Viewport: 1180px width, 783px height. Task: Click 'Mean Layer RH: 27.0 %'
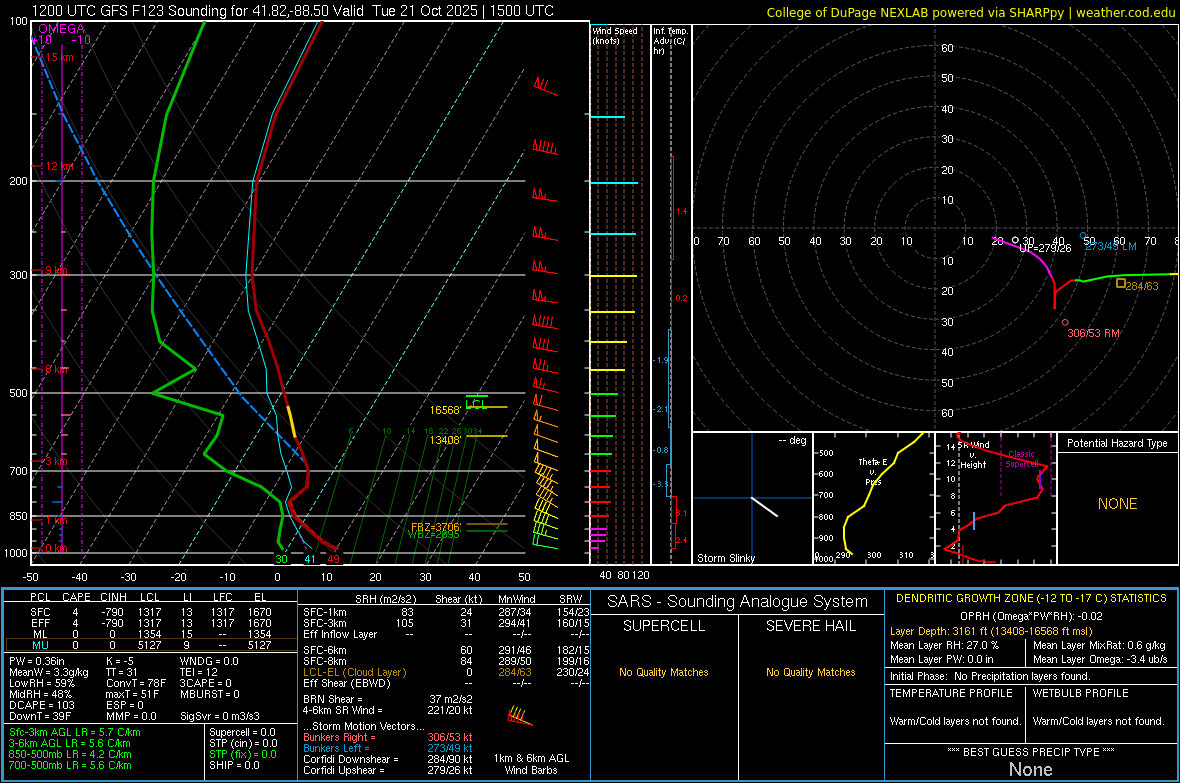click(944, 644)
